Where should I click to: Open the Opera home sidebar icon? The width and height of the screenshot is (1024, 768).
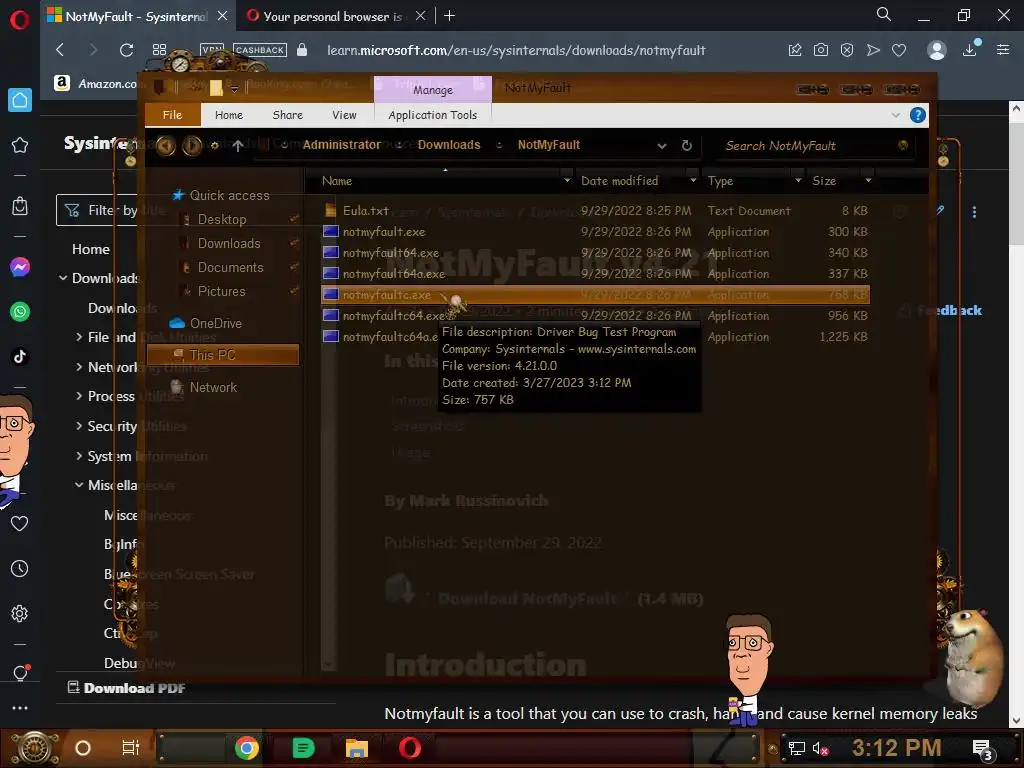pyautogui.click(x=20, y=100)
